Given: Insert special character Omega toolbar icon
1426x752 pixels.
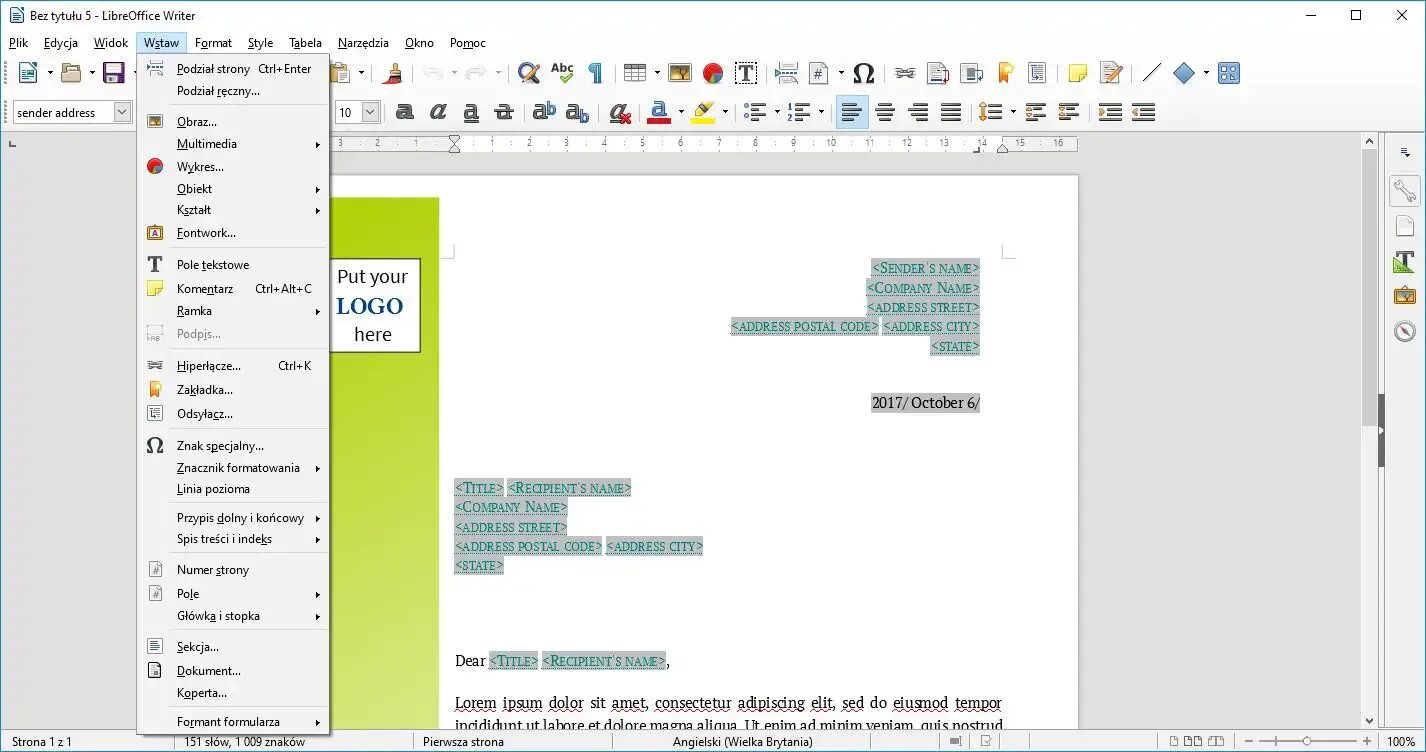Looking at the screenshot, I should (x=864, y=73).
